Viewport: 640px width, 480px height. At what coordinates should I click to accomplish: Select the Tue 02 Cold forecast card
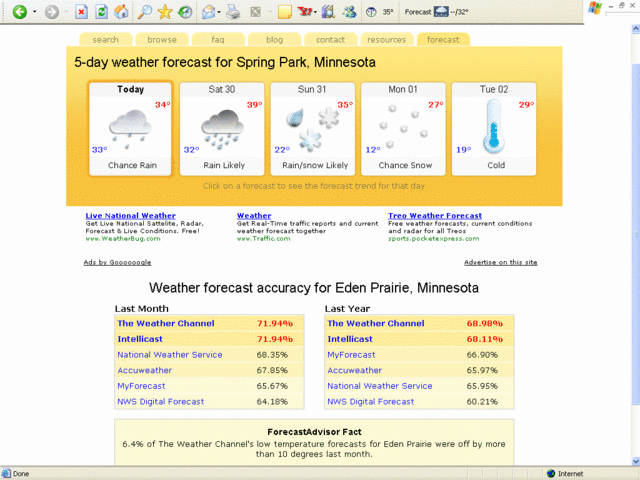[x=494, y=129]
